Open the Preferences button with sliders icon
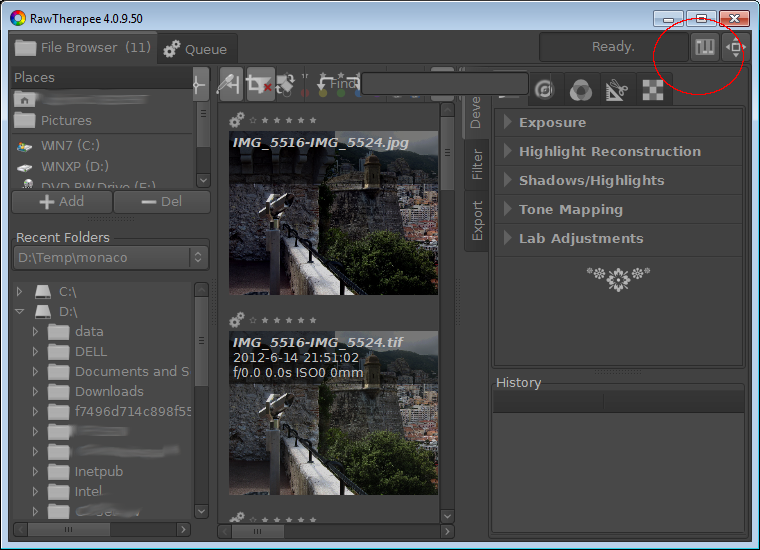The image size is (760, 550). pos(704,47)
